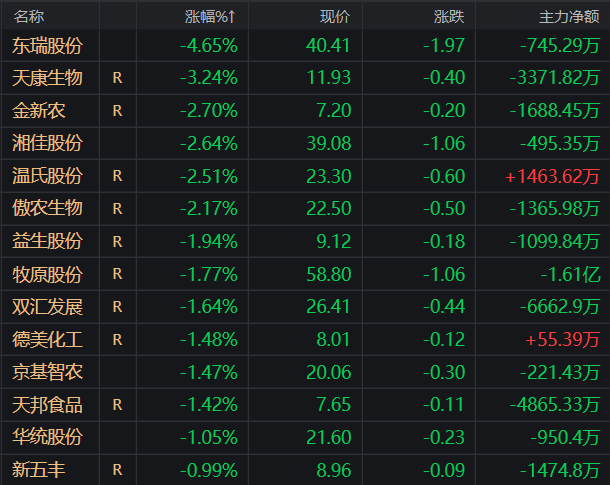Screen dimensions: 610x485
Task: Open the 湘佳股份 stock name
Action: tap(47, 143)
